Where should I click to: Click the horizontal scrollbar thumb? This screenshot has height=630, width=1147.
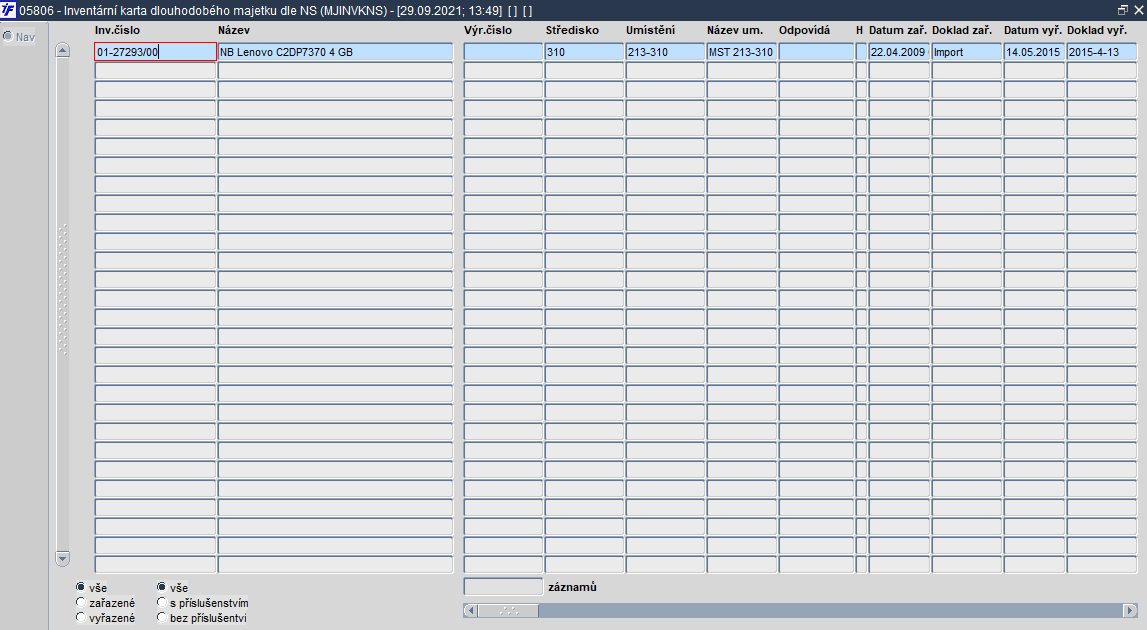tap(508, 610)
